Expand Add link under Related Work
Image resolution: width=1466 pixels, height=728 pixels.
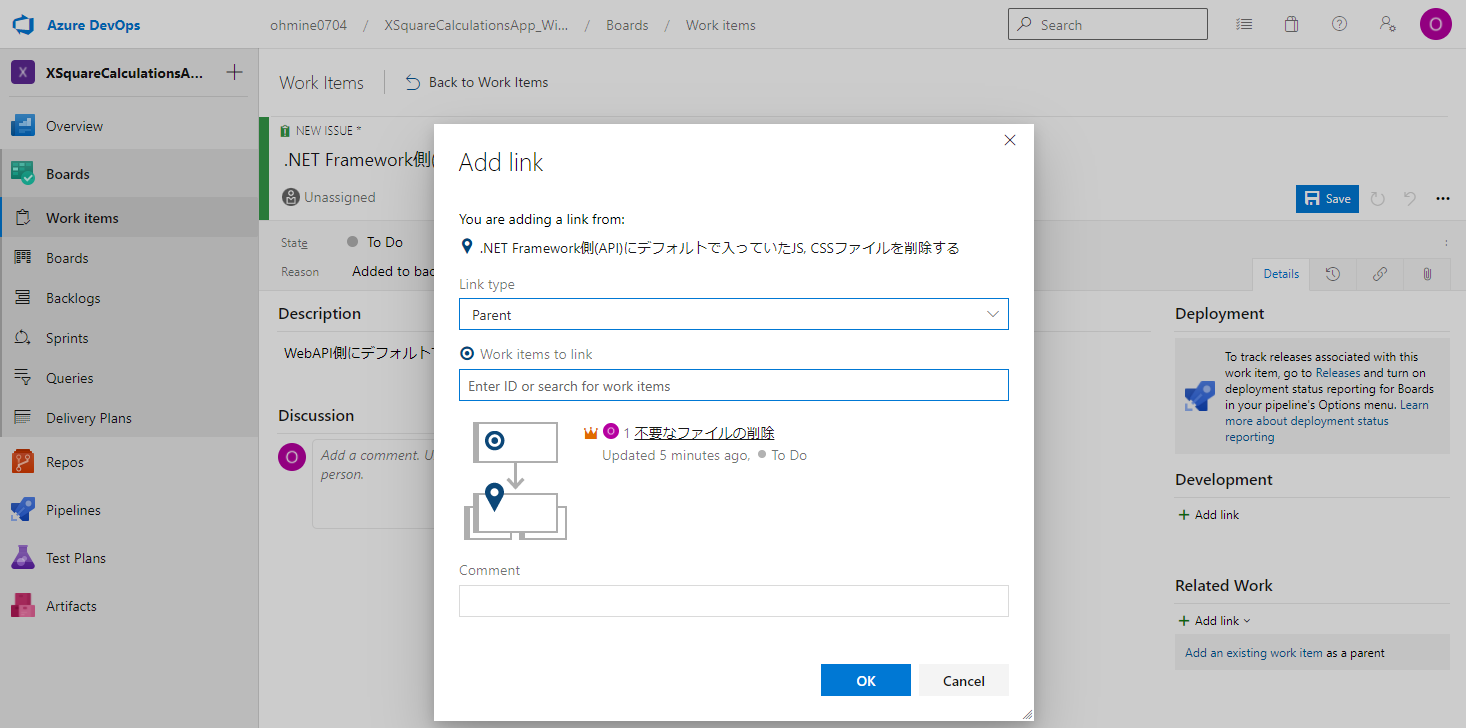point(1215,620)
